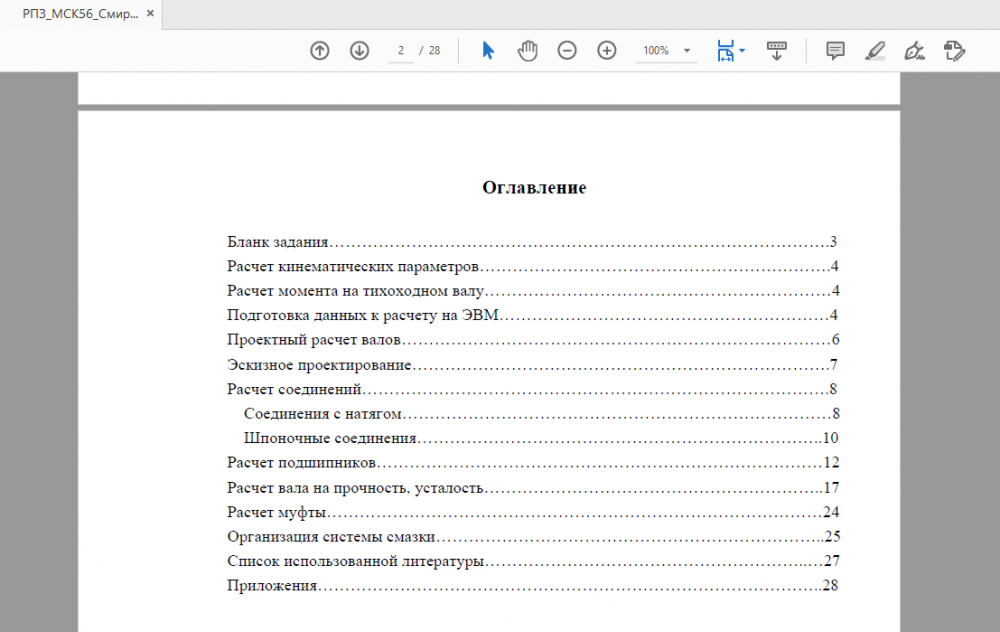Select the highlighter text tool
Screen dimensions: 1000x632
pos(875,51)
